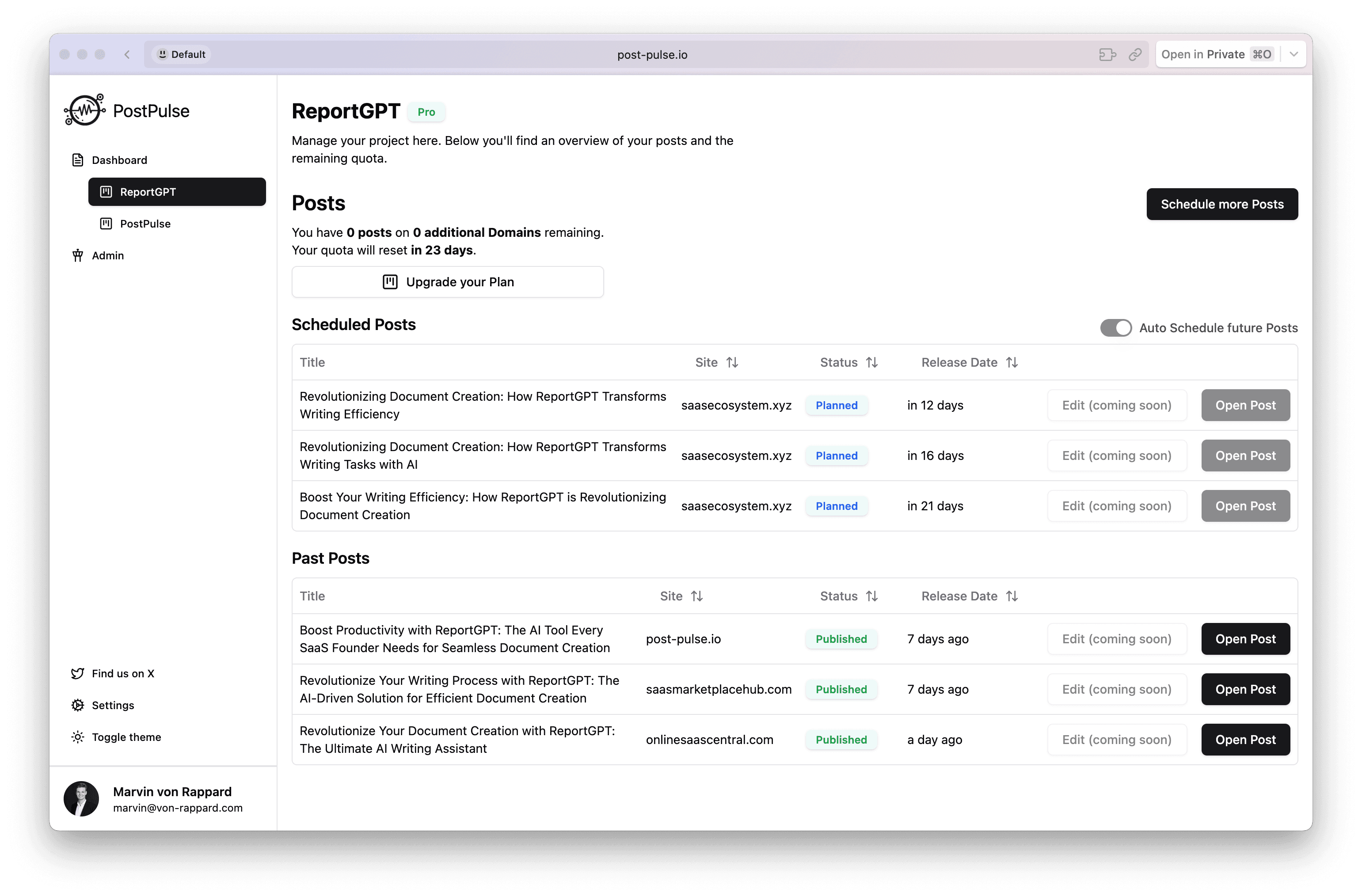Open the PostPulse project in sidebar
The width and height of the screenshot is (1362, 896).
(145, 224)
